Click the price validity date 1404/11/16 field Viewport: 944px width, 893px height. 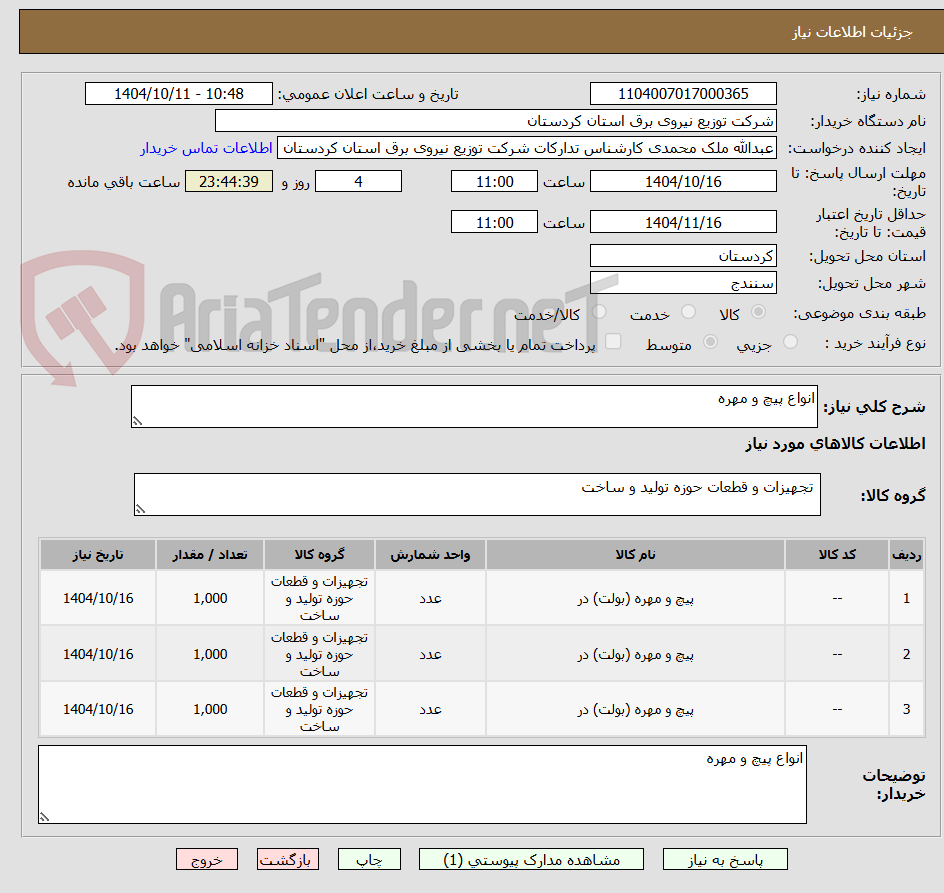pyautogui.click(x=683, y=222)
